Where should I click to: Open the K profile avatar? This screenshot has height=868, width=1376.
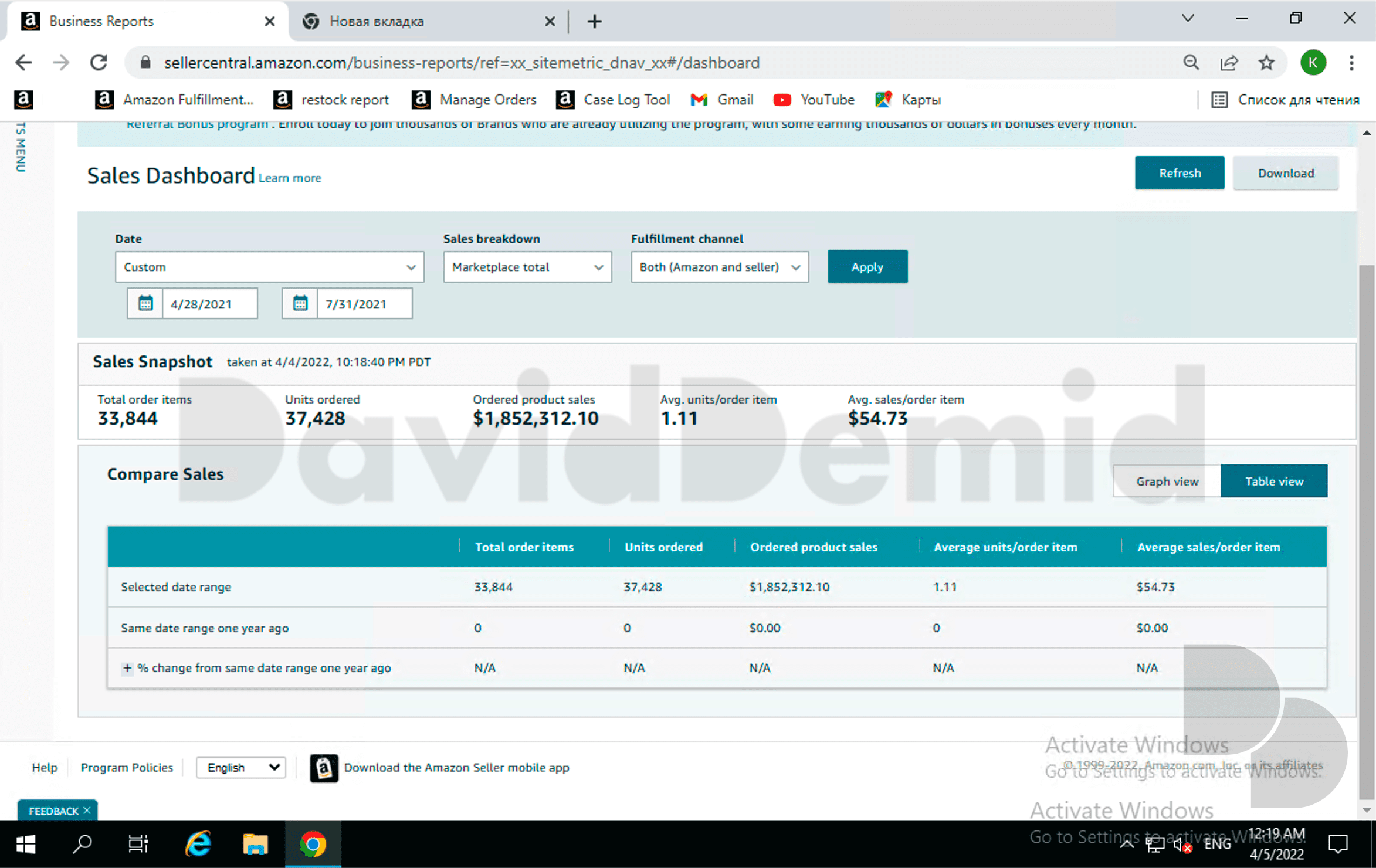(x=1313, y=63)
